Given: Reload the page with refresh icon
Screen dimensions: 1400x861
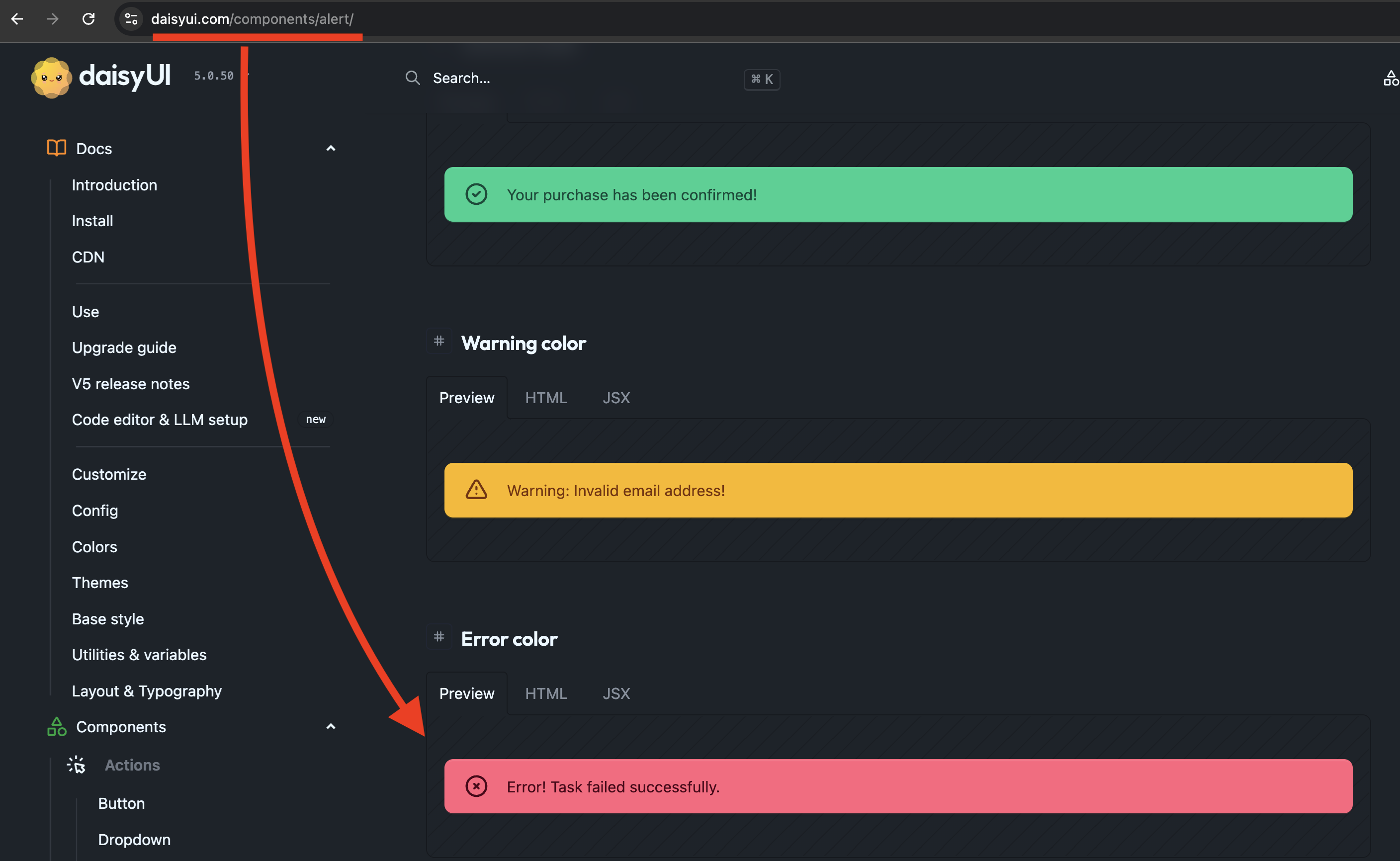Looking at the screenshot, I should point(88,19).
